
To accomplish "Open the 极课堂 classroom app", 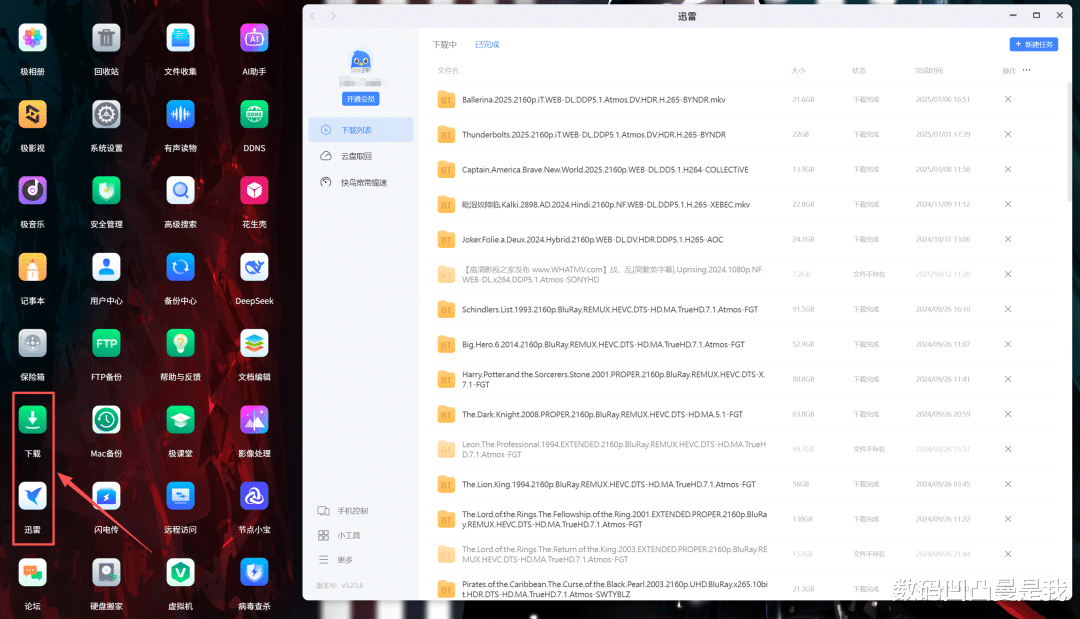I will pyautogui.click(x=180, y=420).
